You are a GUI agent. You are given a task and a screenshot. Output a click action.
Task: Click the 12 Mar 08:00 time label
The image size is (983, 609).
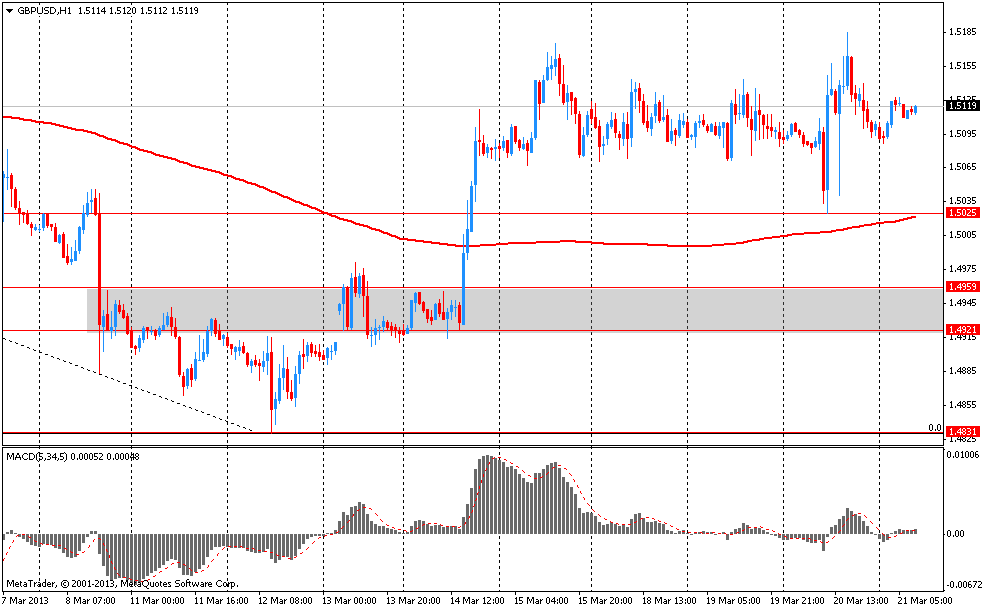(286, 601)
